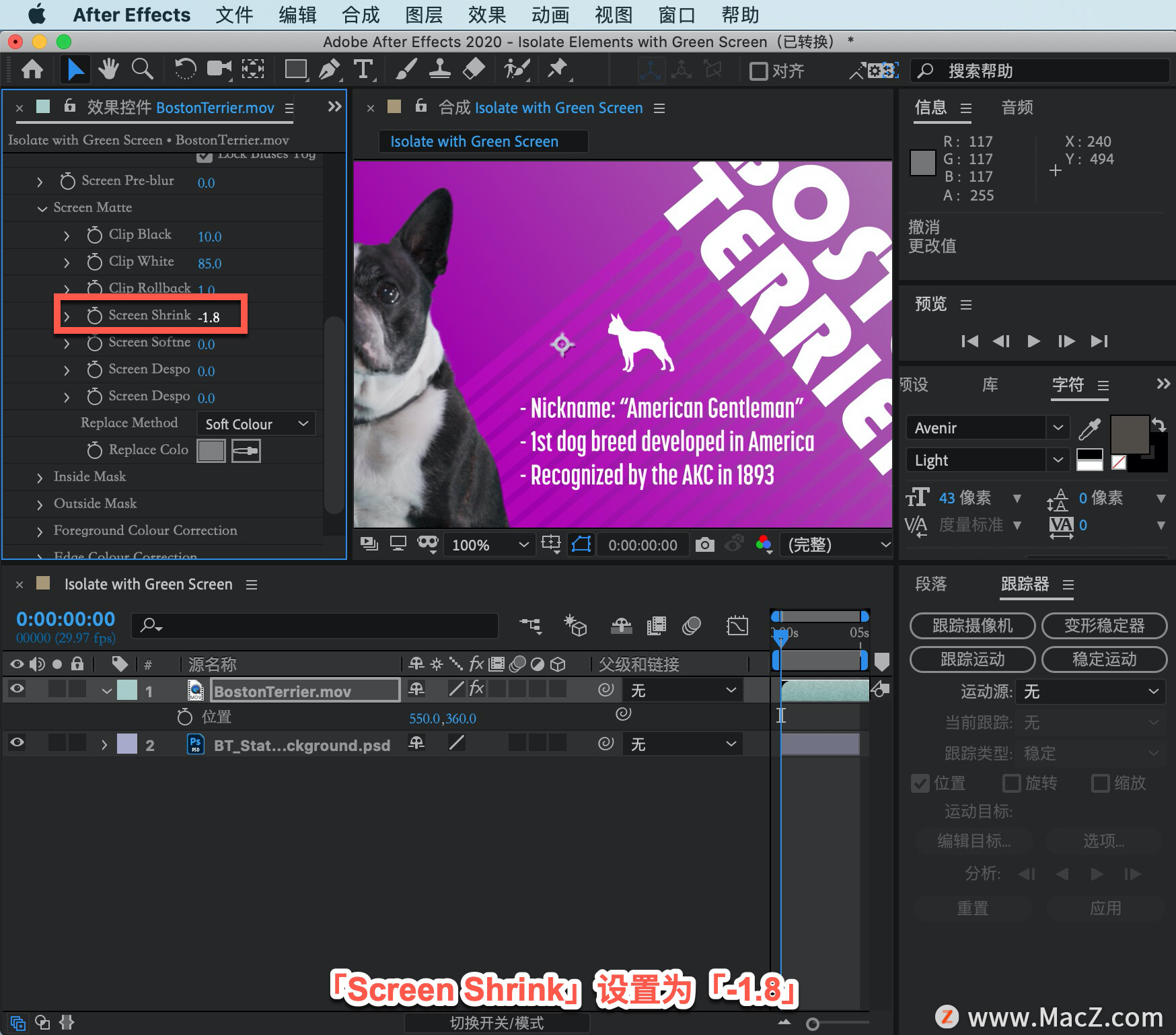Select the Pen tool
1176x1035 pixels.
tap(330, 70)
